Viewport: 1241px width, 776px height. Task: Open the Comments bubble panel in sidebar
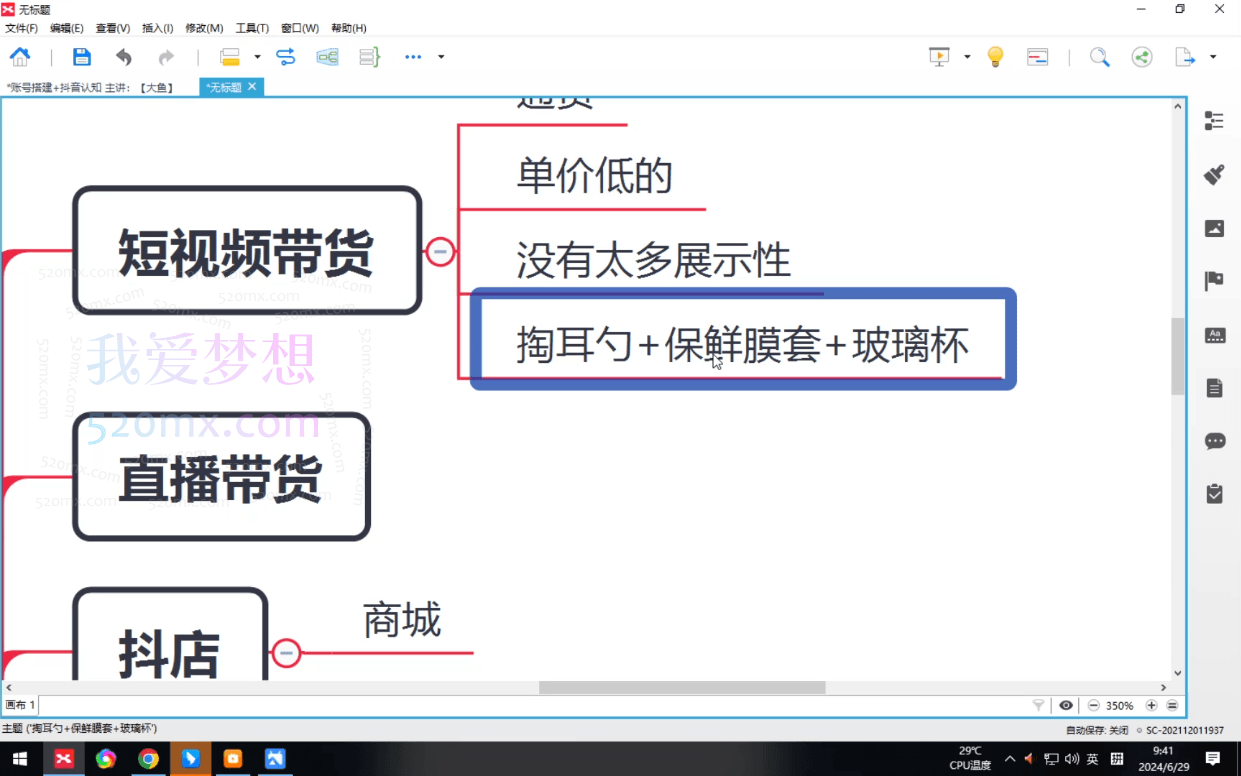pyautogui.click(x=1214, y=441)
